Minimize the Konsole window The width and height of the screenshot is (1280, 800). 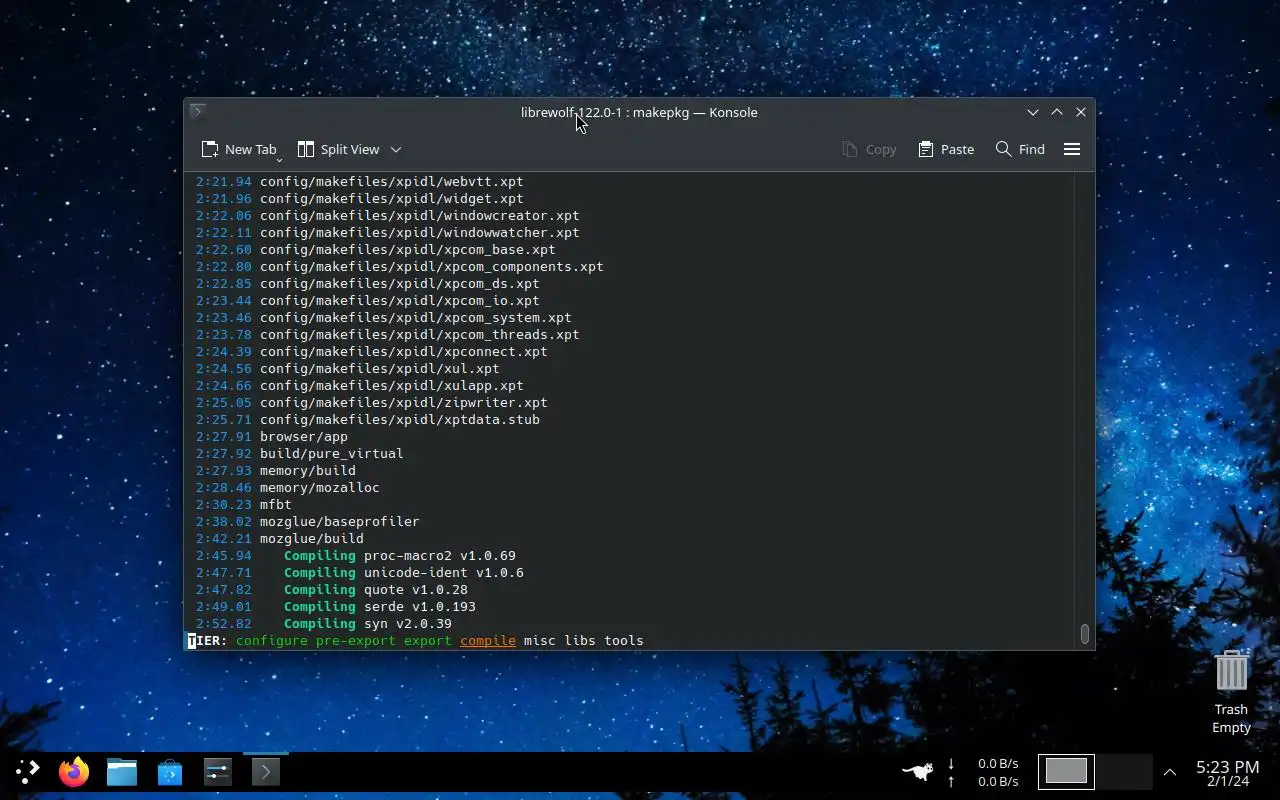pyautogui.click(x=1033, y=112)
